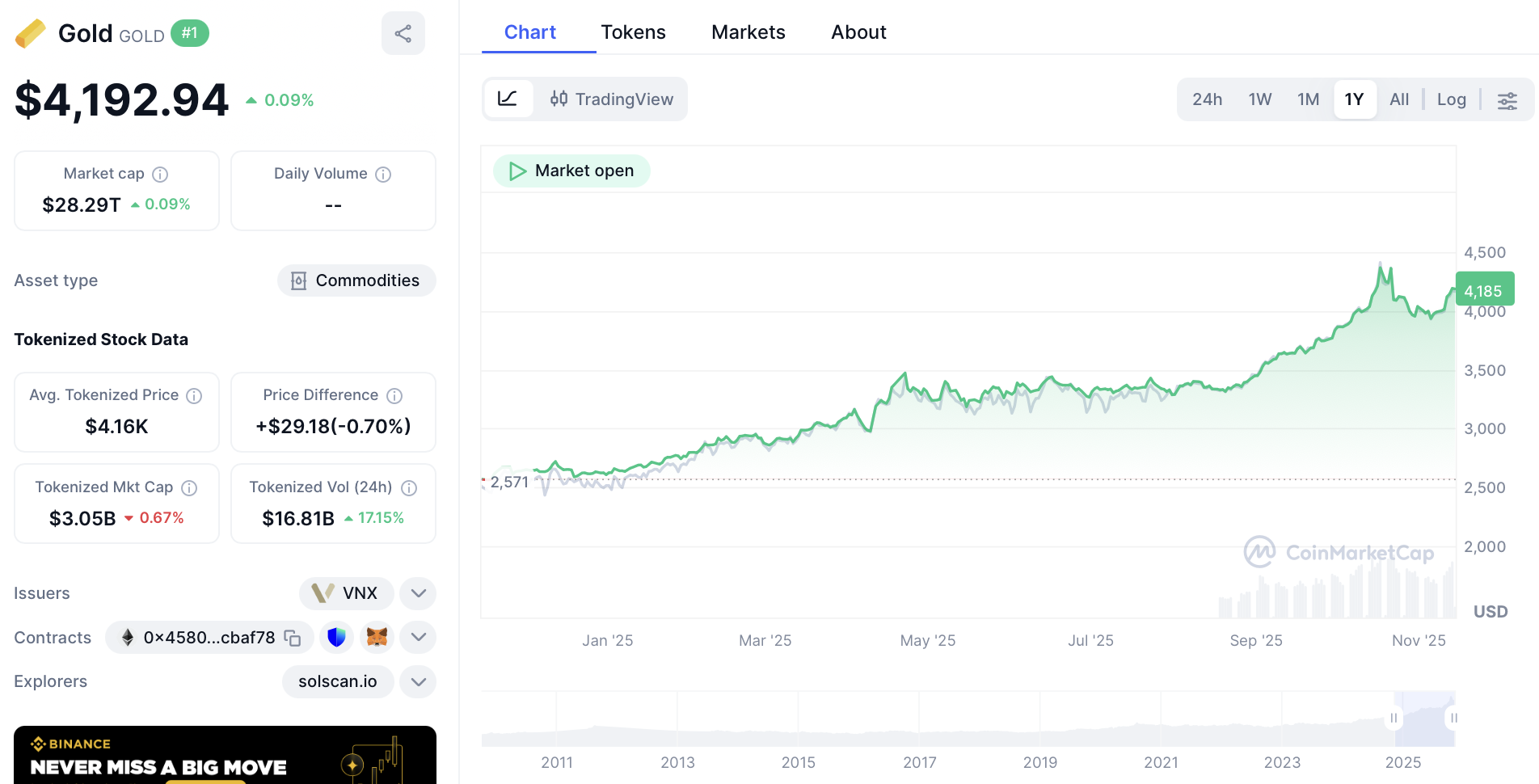Toggle the Log scale option

click(1451, 99)
